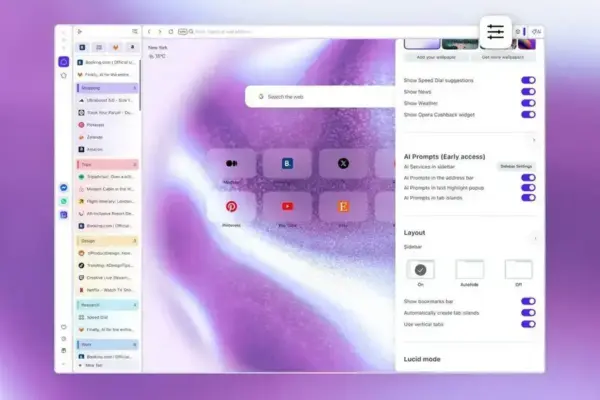The width and height of the screenshot is (600, 400).
Task: Open Messenger from the sidebar
Action: click(x=64, y=188)
